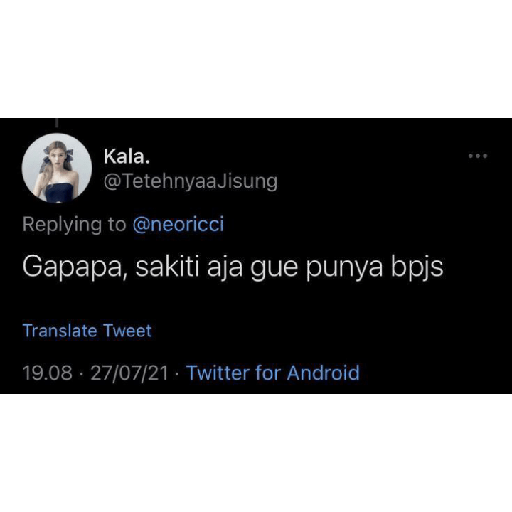Click Translate Tweet
The width and height of the screenshot is (512, 512).
coord(87,331)
